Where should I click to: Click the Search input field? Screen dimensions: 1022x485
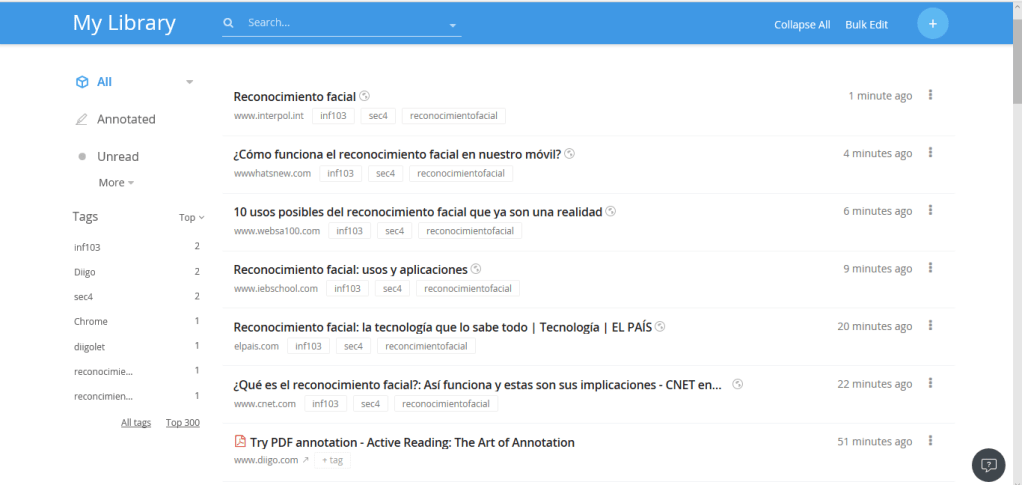coord(340,23)
